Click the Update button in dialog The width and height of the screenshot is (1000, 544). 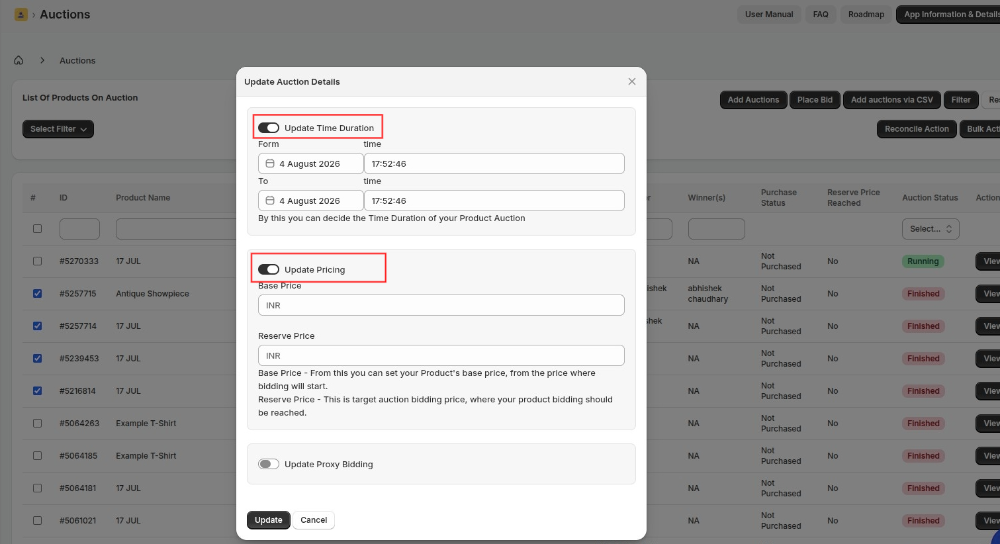point(268,520)
